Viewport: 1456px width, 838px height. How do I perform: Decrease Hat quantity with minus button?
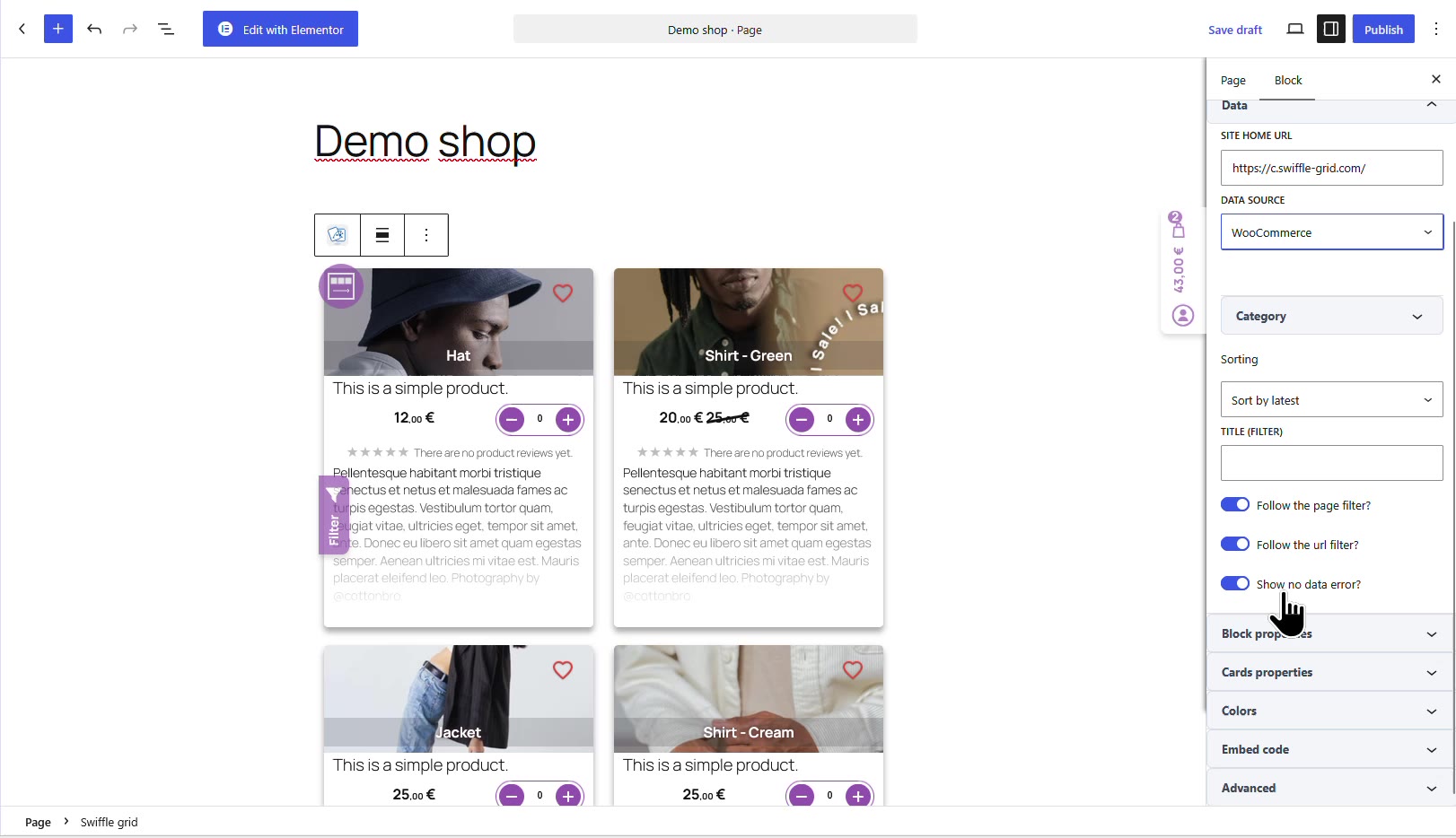tap(512, 419)
